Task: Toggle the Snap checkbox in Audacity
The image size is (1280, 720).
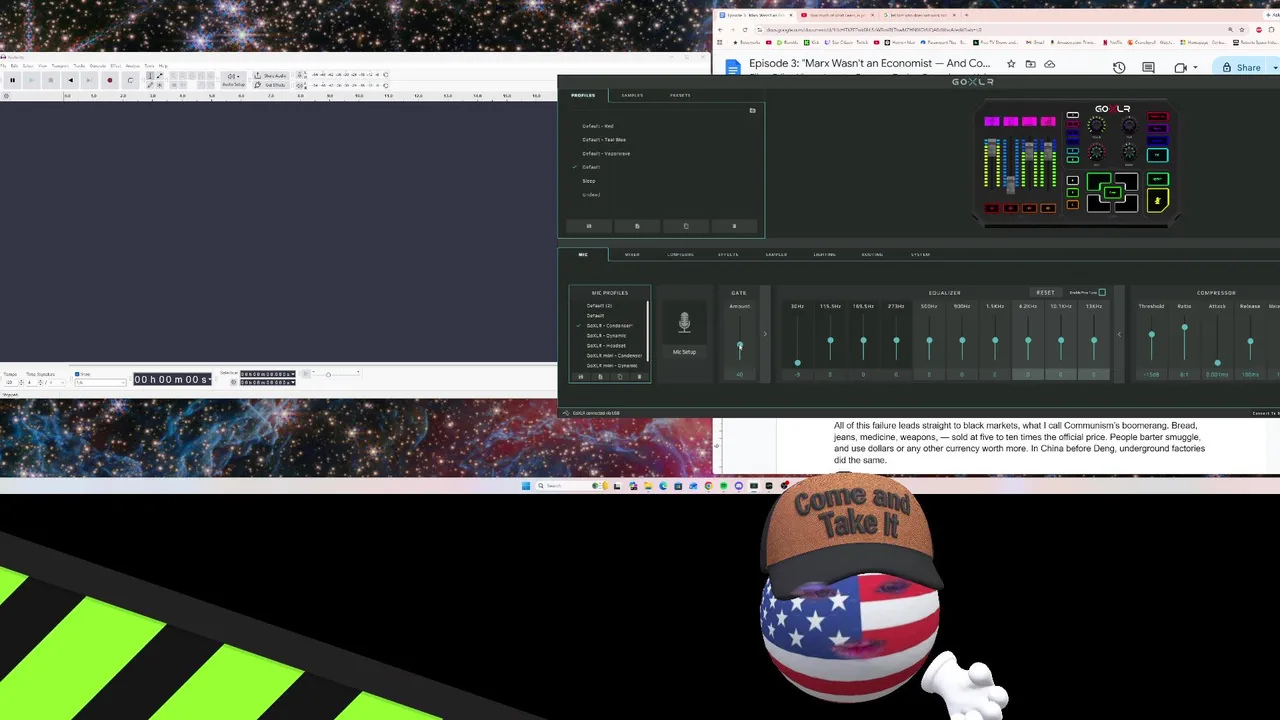Action: (x=77, y=374)
